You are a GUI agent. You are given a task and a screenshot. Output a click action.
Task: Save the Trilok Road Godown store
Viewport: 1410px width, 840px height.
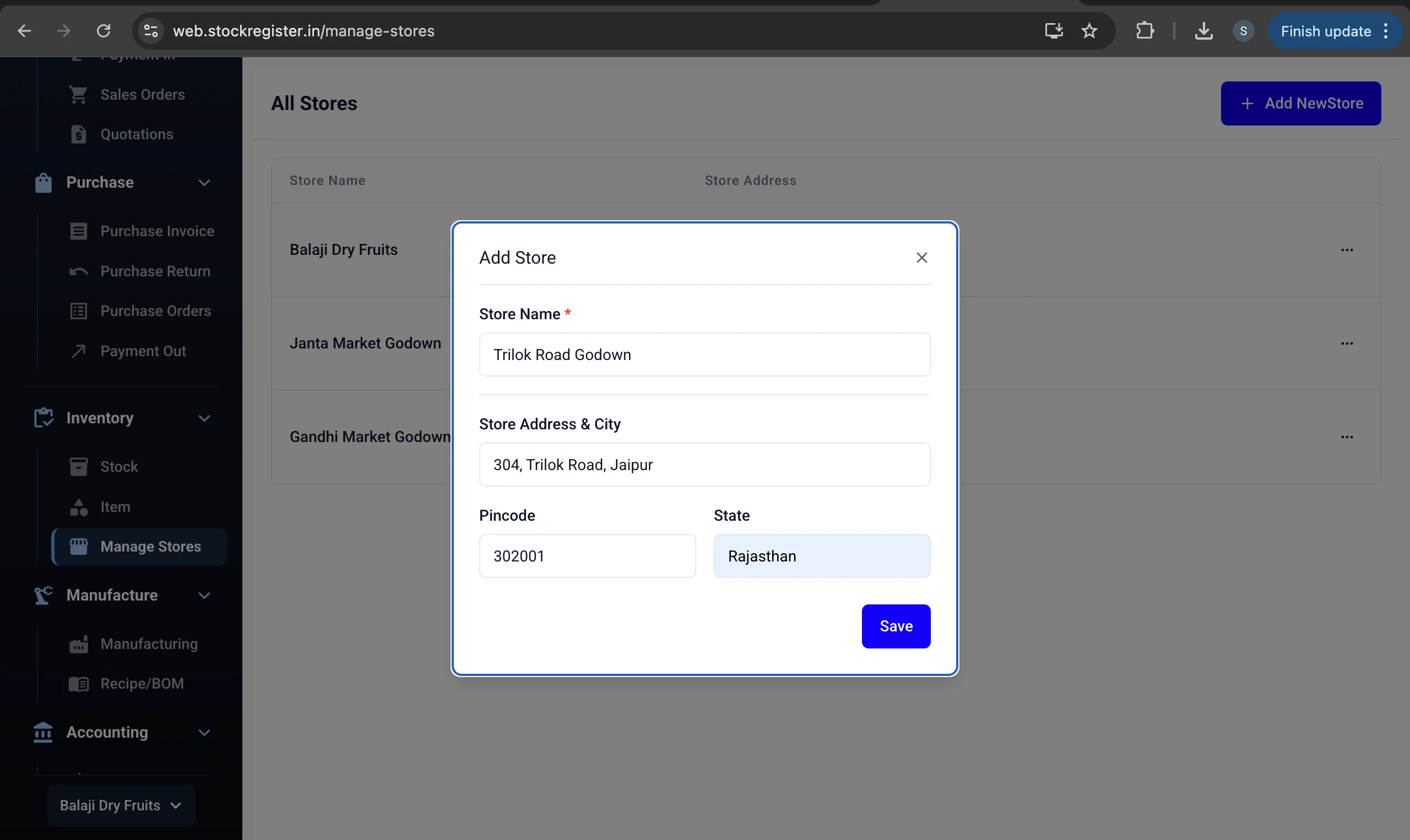click(895, 626)
